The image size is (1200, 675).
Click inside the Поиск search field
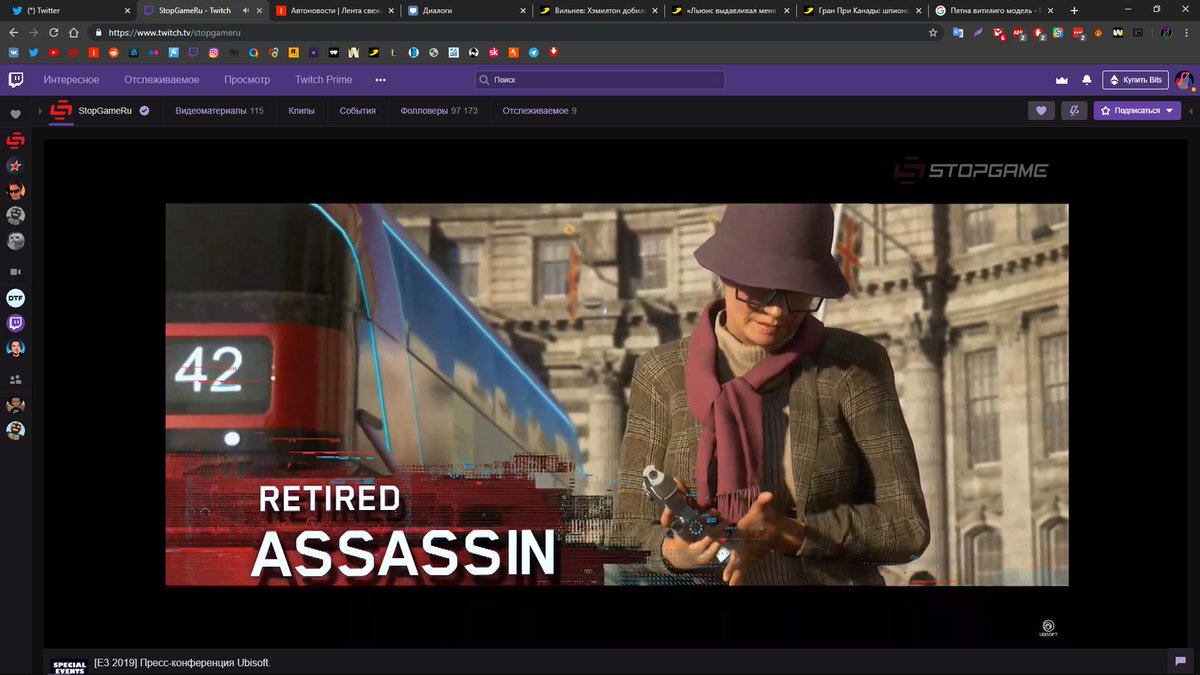click(598, 79)
